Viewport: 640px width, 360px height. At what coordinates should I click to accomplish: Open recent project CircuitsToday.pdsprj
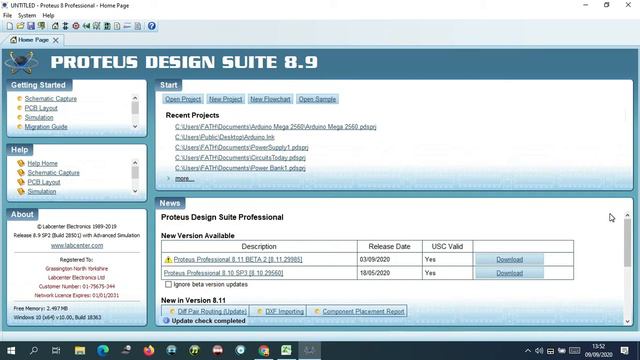(240, 158)
